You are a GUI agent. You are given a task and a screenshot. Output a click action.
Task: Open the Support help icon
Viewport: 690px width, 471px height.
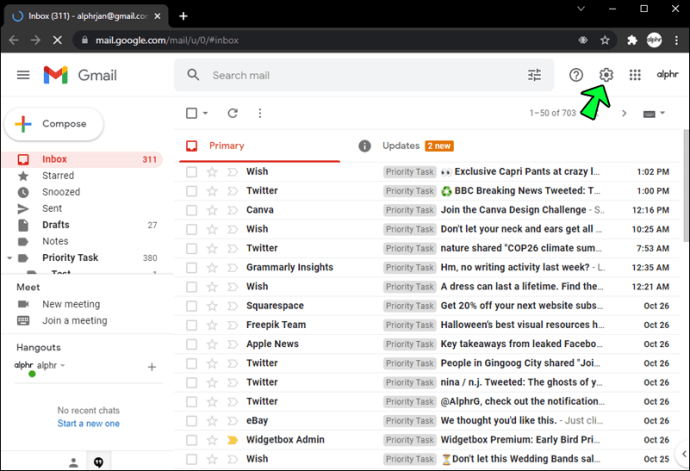[576, 75]
